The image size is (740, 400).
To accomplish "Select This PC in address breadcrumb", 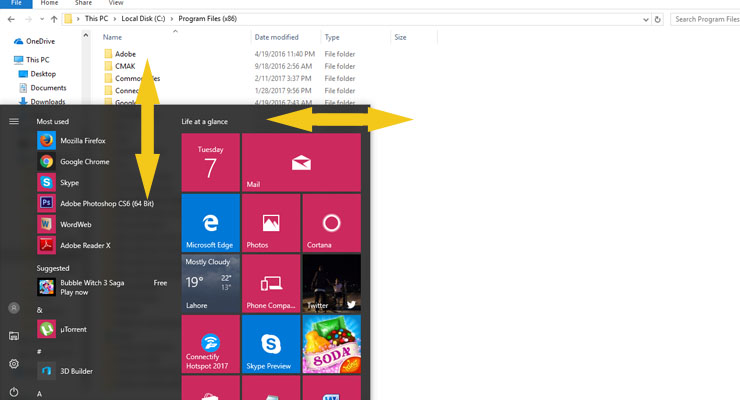I will pyautogui.click(x=96, y=18).
